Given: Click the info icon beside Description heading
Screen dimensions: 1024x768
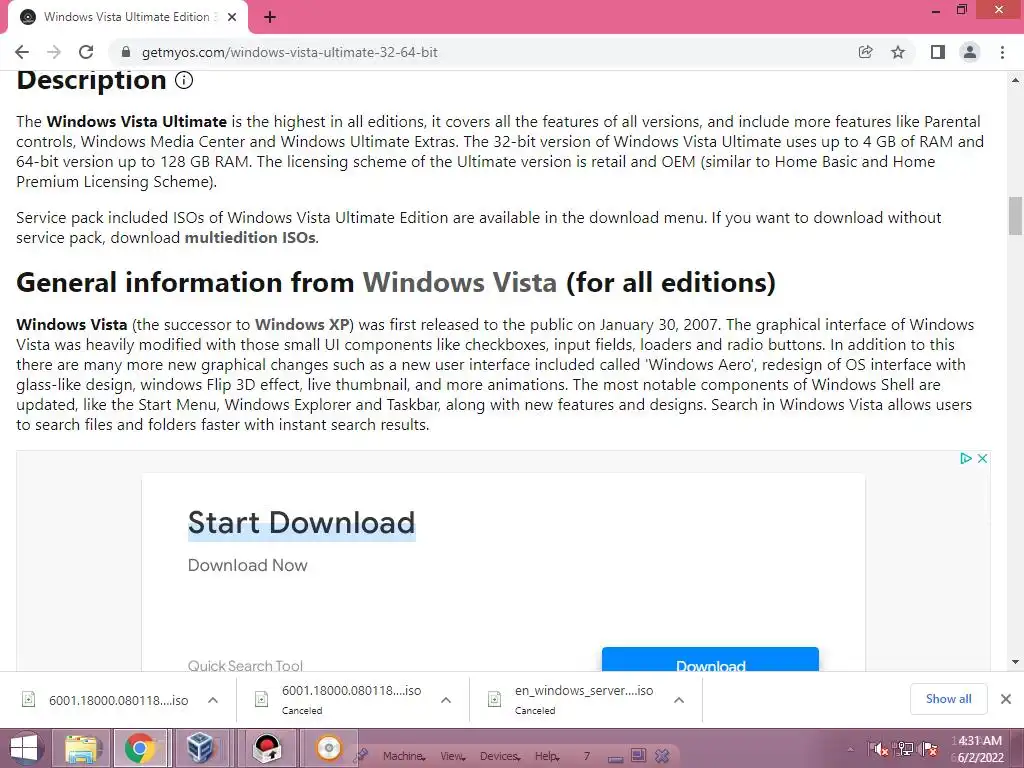Looking at the screenshot, I should pos(184,80).
